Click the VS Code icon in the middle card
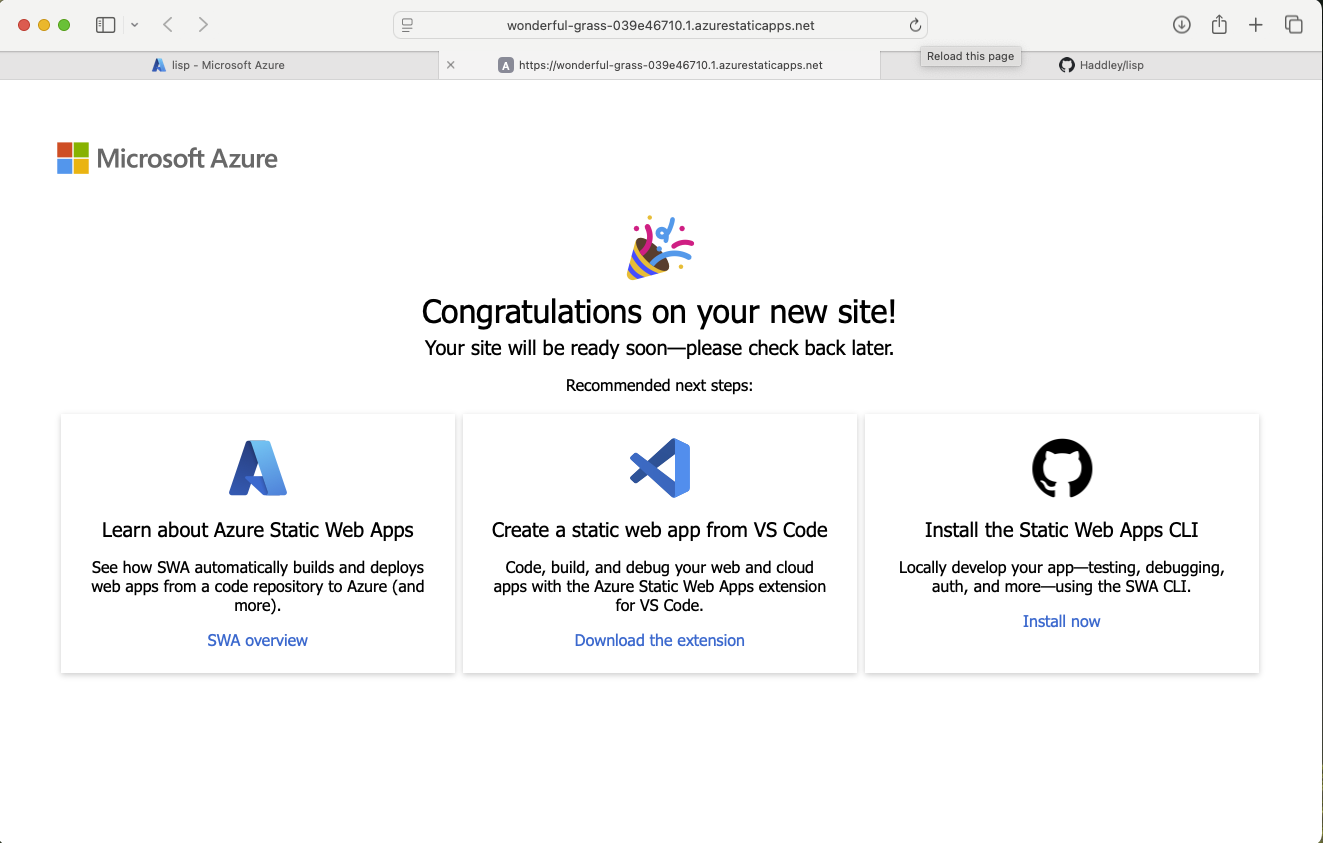The image size is (1323, 843). click(x=659, y=466)
